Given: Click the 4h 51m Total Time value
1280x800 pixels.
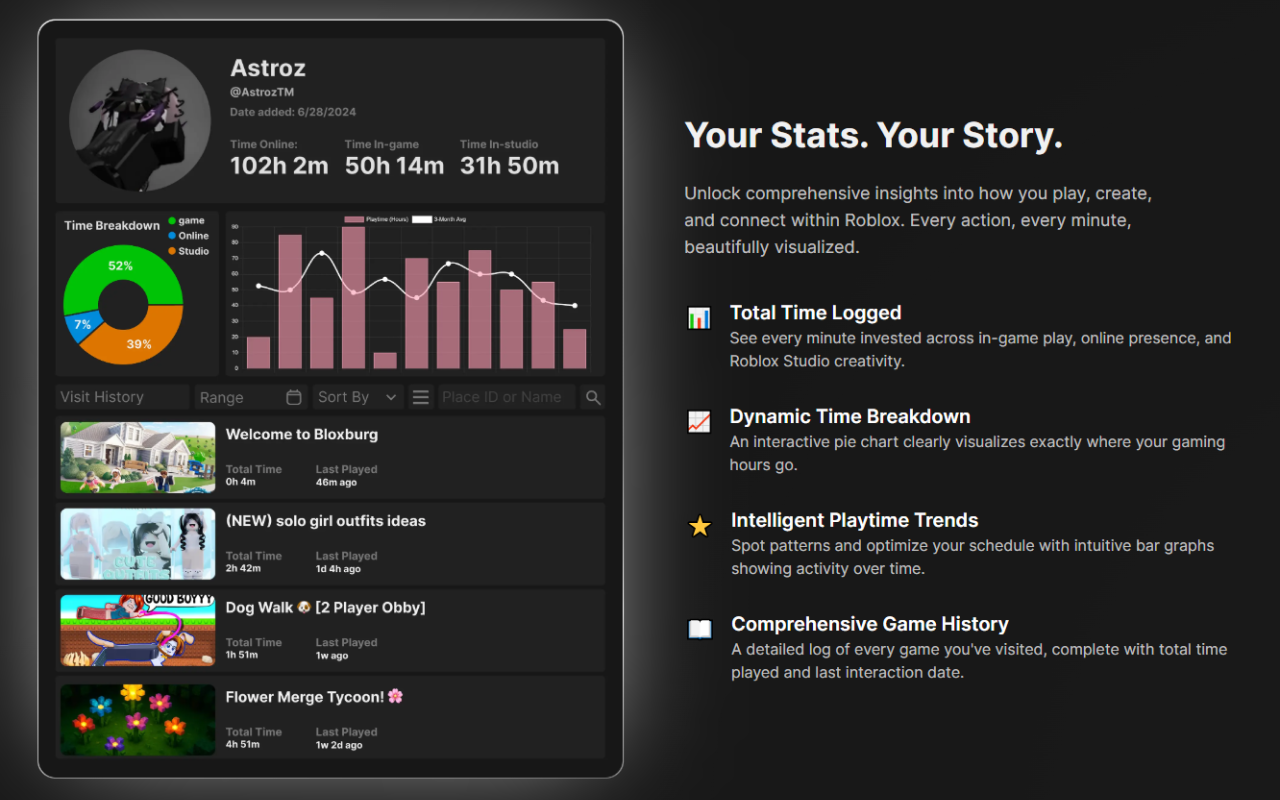Looking at the screenshot, I should coord(243,745).
